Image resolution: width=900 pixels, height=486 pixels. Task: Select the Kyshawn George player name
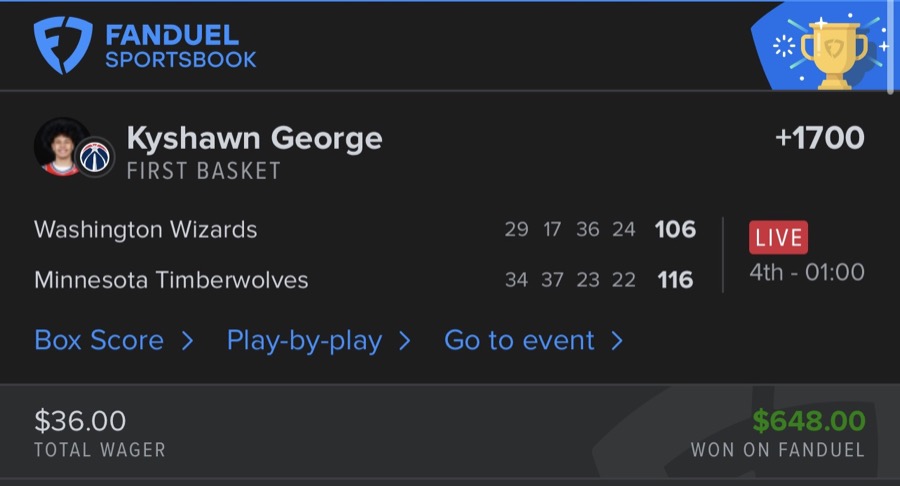coord(254,139)
